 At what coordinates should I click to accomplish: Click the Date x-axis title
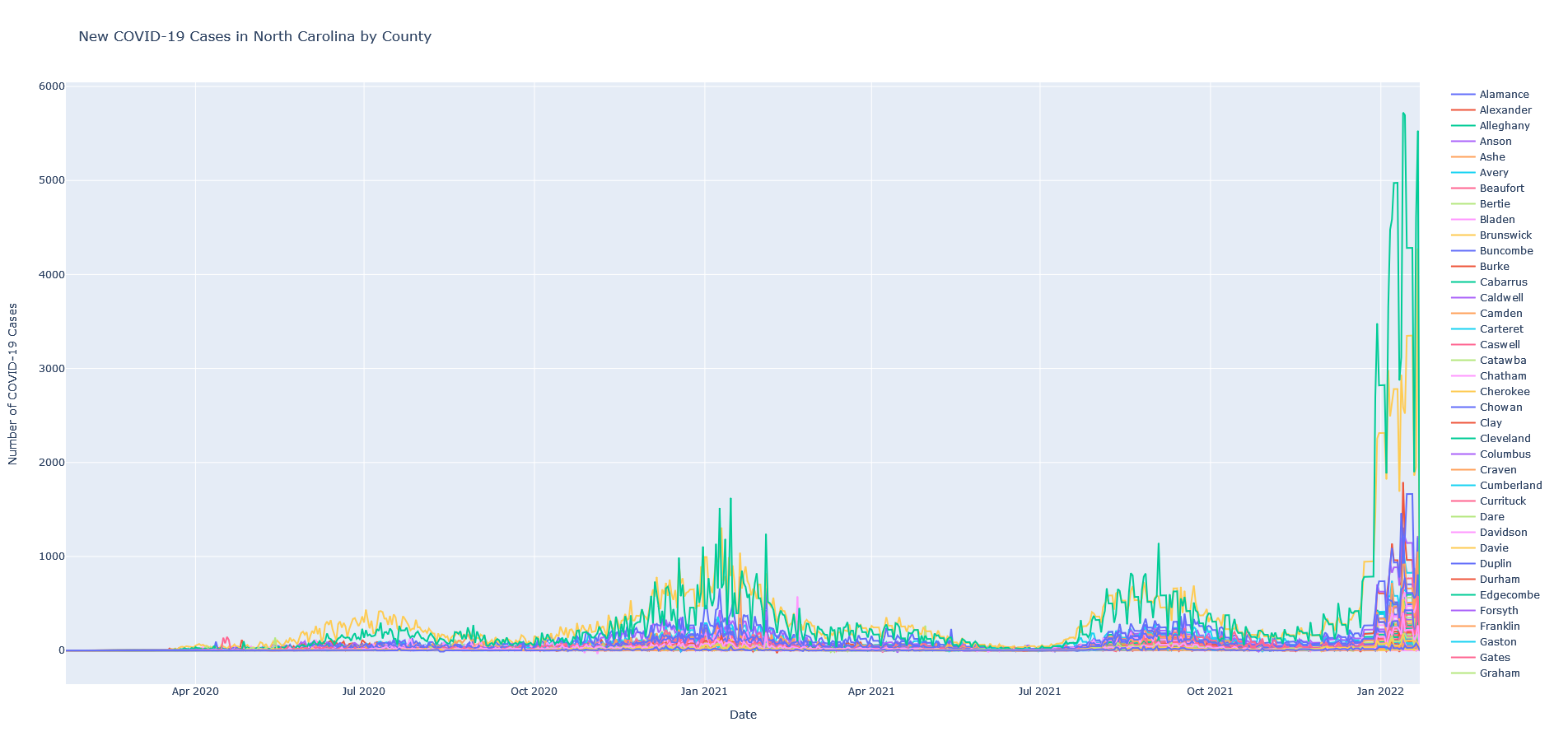743,715
